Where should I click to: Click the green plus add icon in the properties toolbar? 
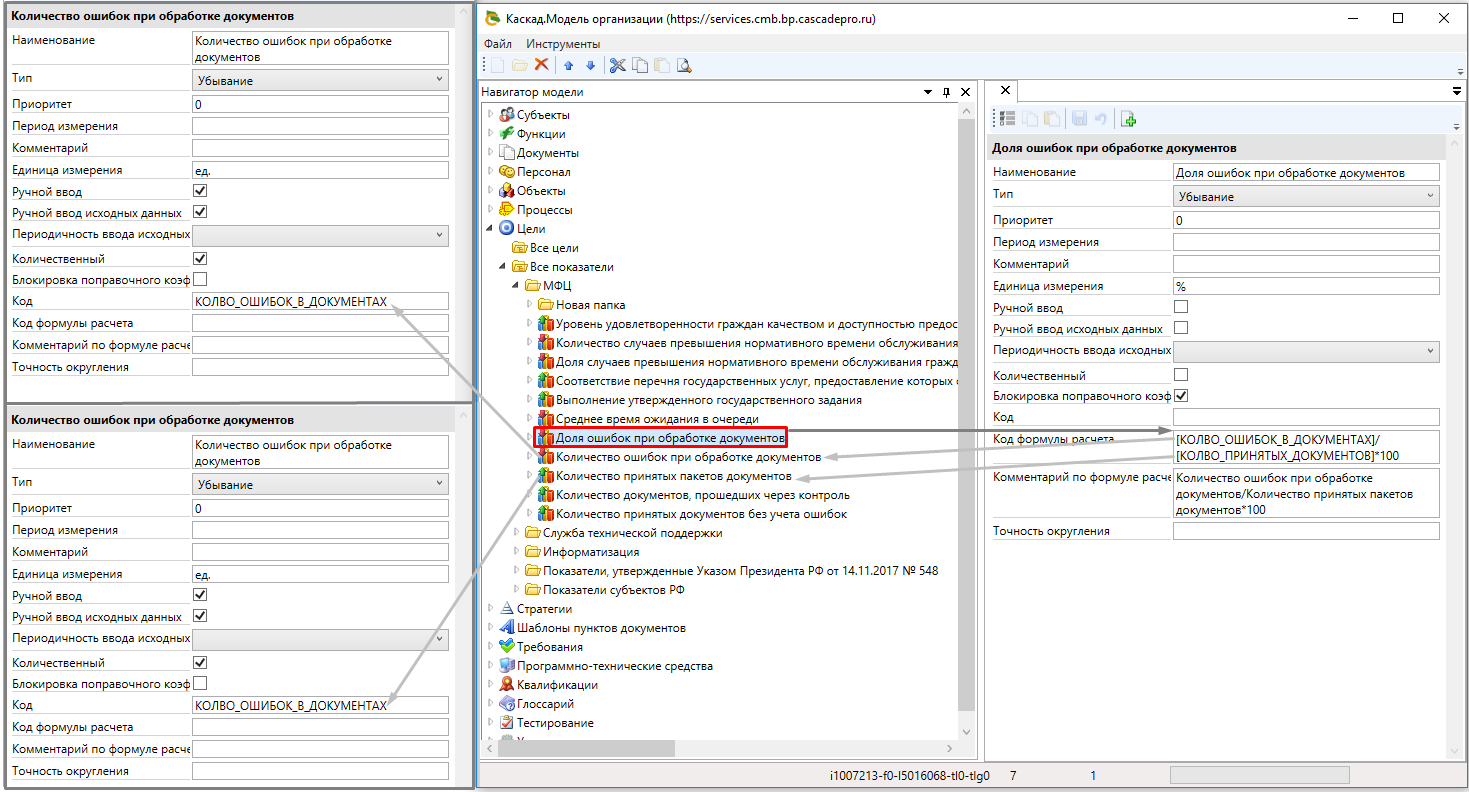(x=1129, y=119)
